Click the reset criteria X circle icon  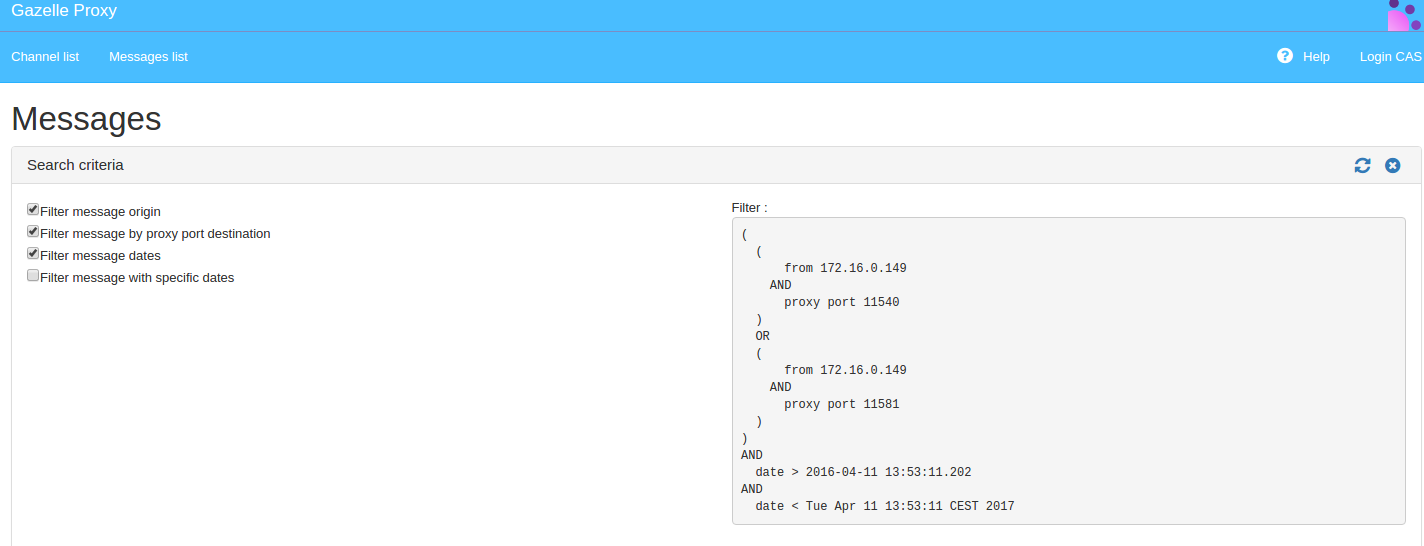[x=1392, y=165]
